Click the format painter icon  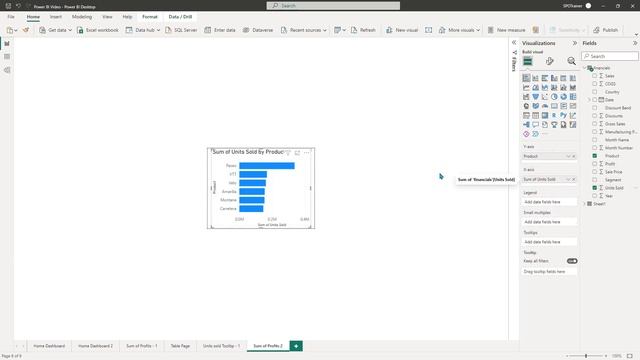pyautogui.click(x=26, y=30)
